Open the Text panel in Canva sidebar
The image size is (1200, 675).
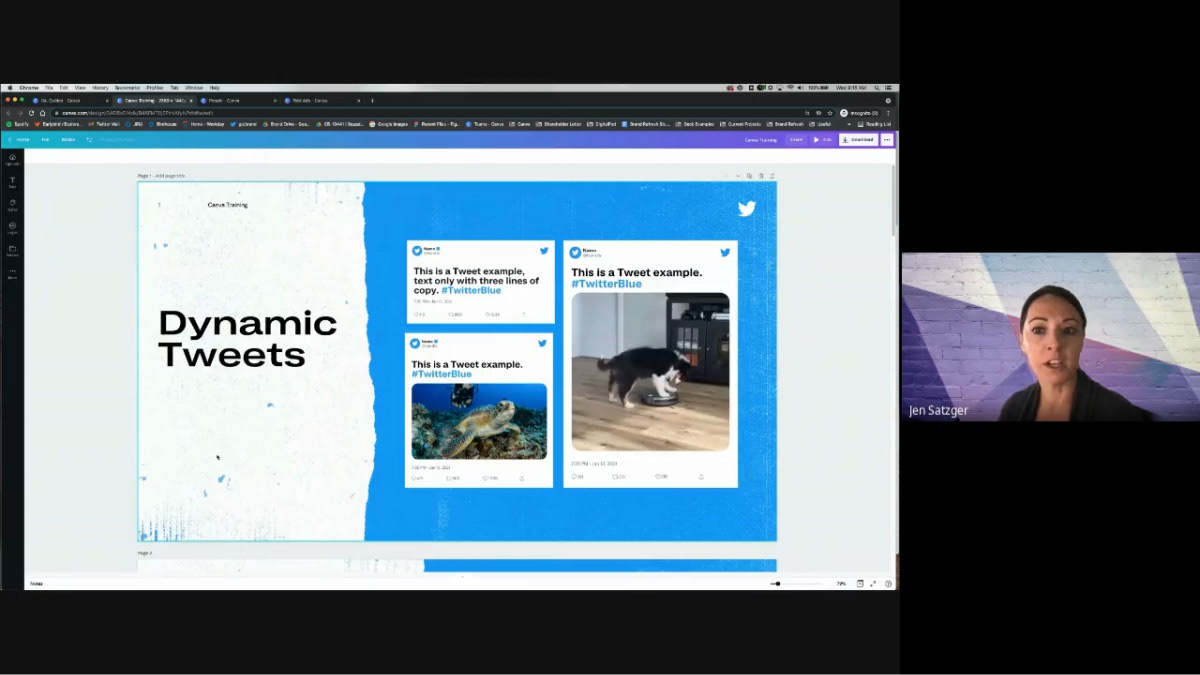click(x=12, y=182)
